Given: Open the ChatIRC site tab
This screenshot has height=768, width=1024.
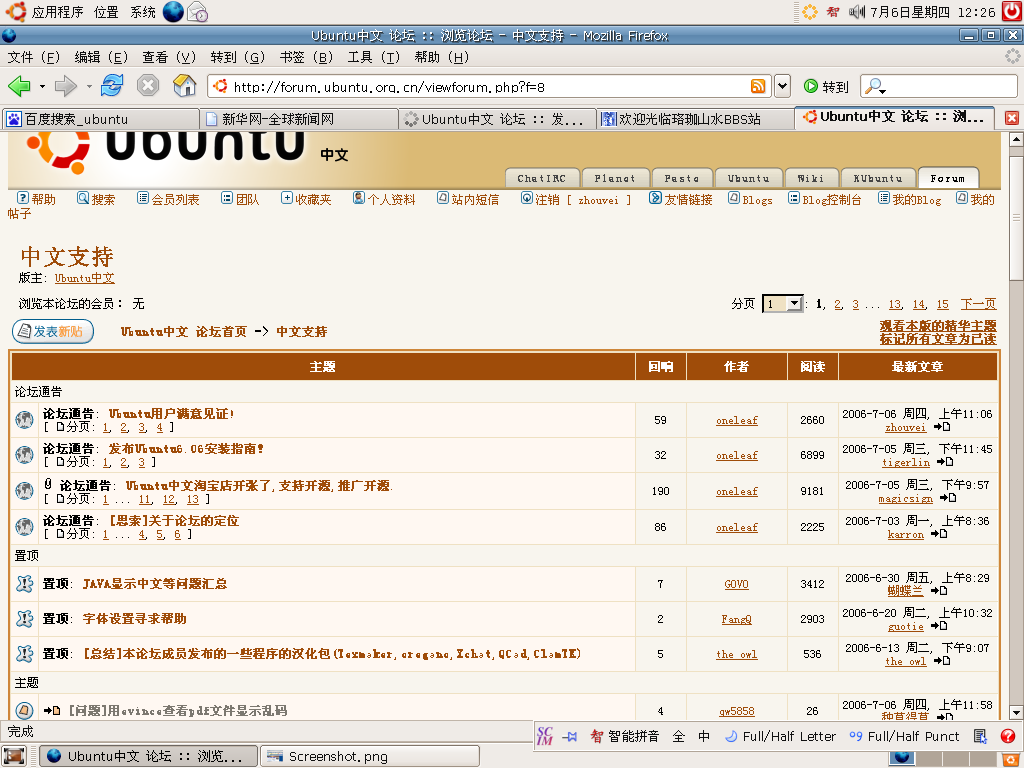Looking at the screenshot, I should click(x=541, y=178).
